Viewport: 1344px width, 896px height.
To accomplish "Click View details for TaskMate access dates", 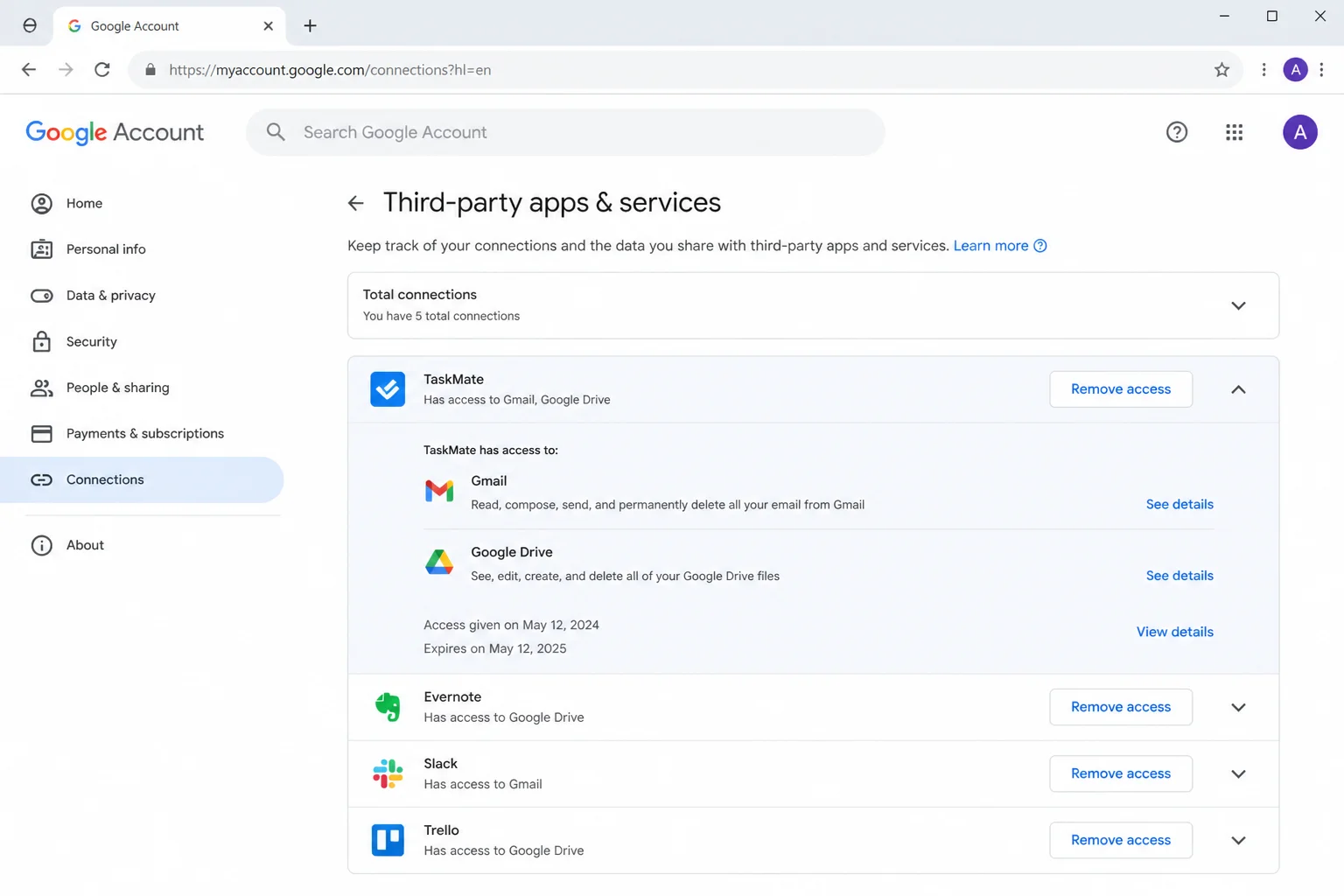I will coord(1174,632).
